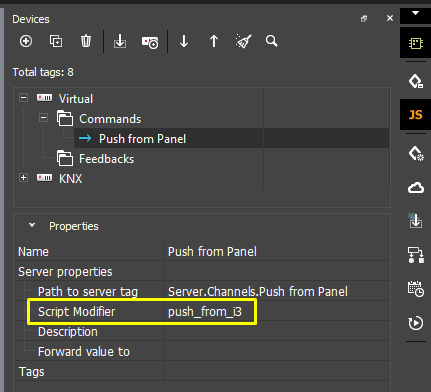This screenshot has height=392, width=431.
Task: Open the cloud sidebar icon
Action: [x=416, y=188]
